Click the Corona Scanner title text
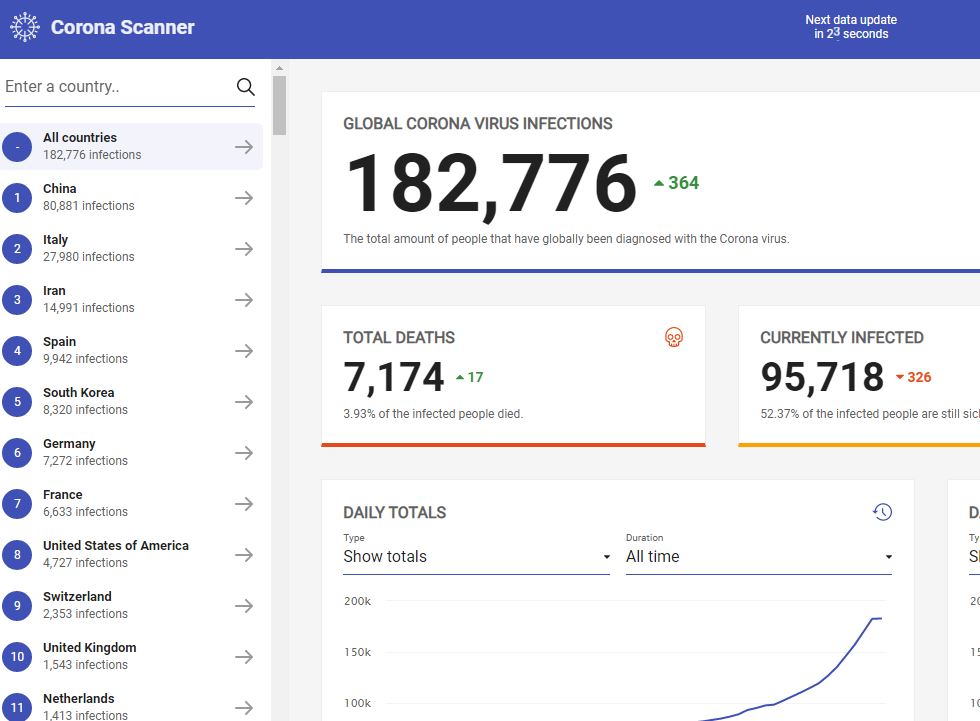This screenshot has height=721, width=980. coord(123,28)
